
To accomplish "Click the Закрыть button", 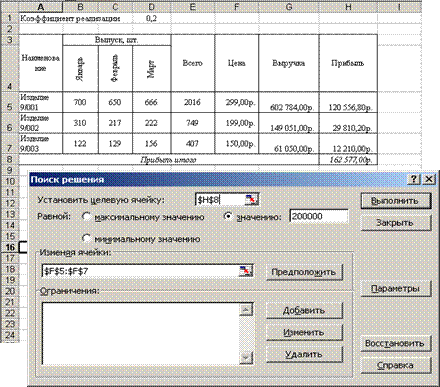I will click(x=396, y=223).
